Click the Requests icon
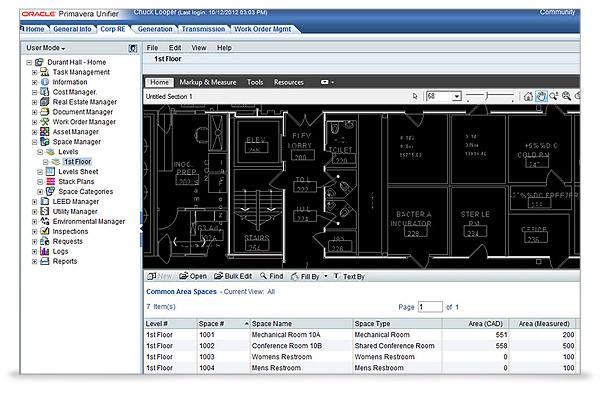Screen dimensions: 600x400 45,241
